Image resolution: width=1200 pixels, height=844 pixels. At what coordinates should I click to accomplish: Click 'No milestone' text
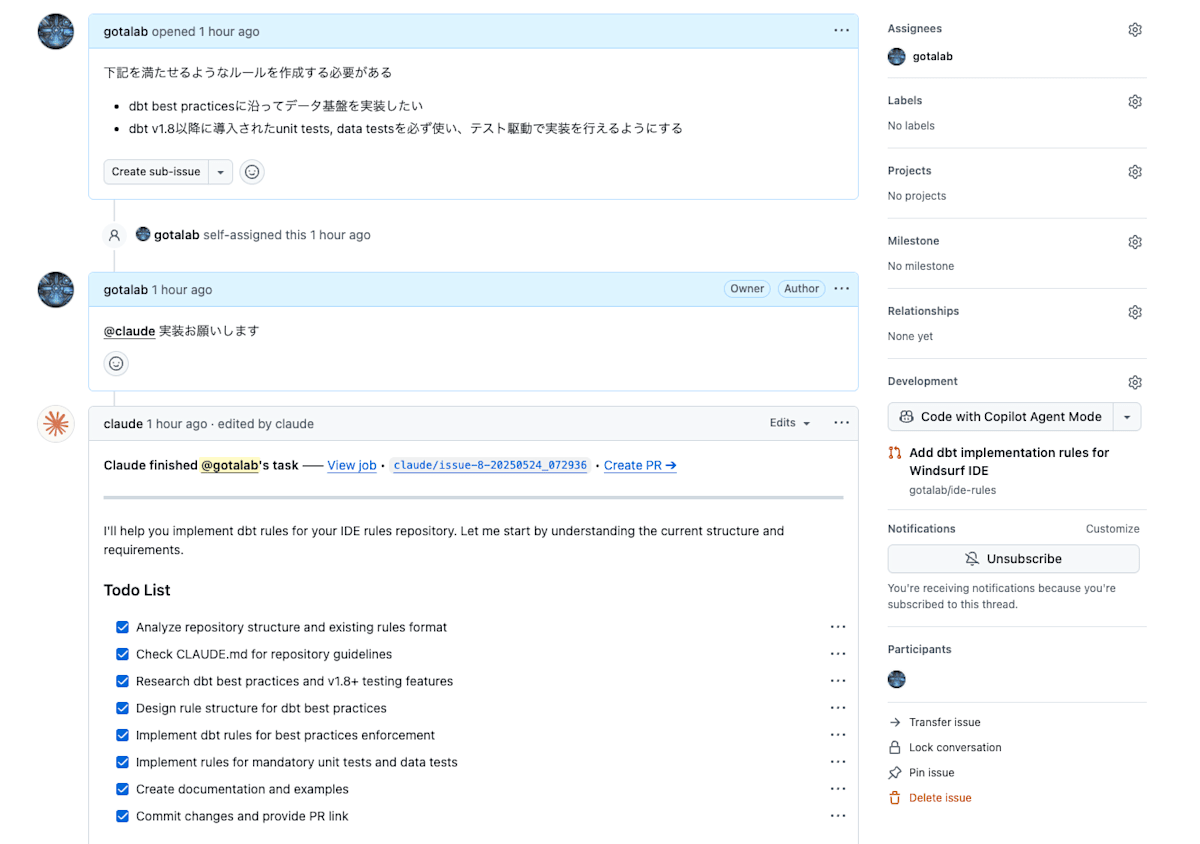(x=921, y=266)
